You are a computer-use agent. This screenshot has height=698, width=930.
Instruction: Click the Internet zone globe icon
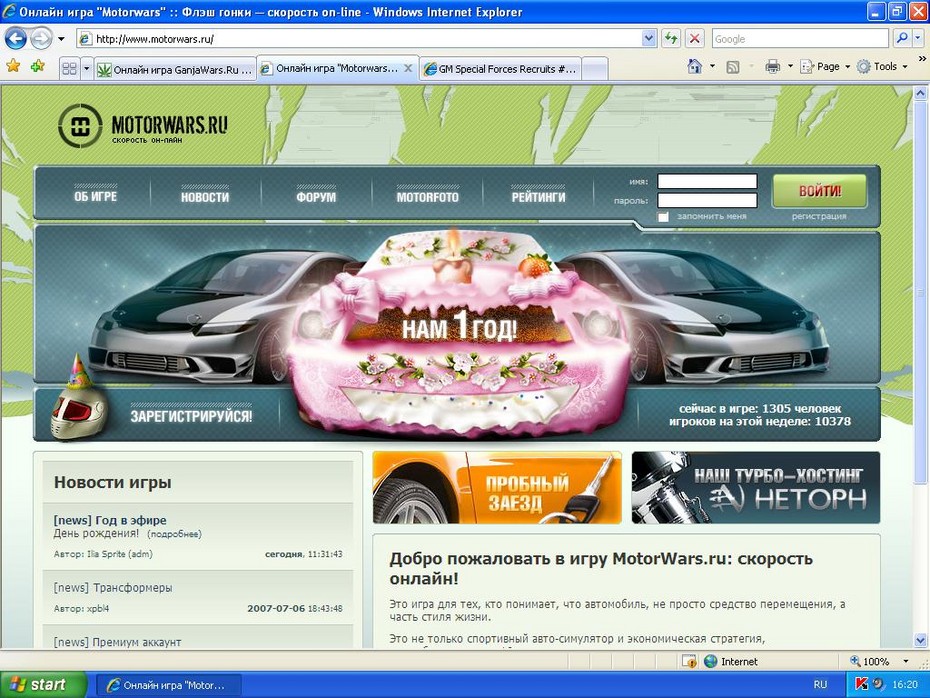(x=710, y=661)
